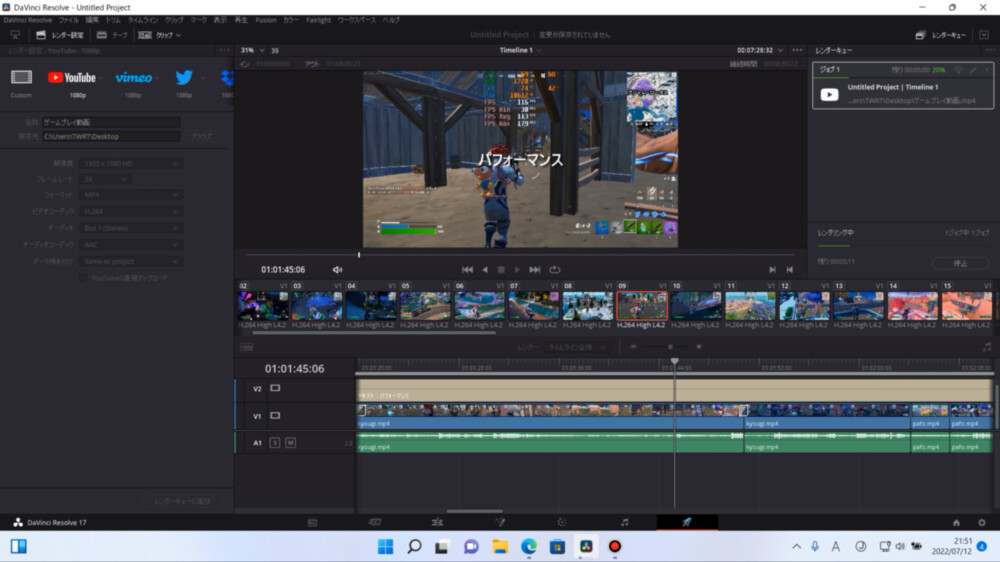Click edit pencil icon on Job 1

(973, 70)
